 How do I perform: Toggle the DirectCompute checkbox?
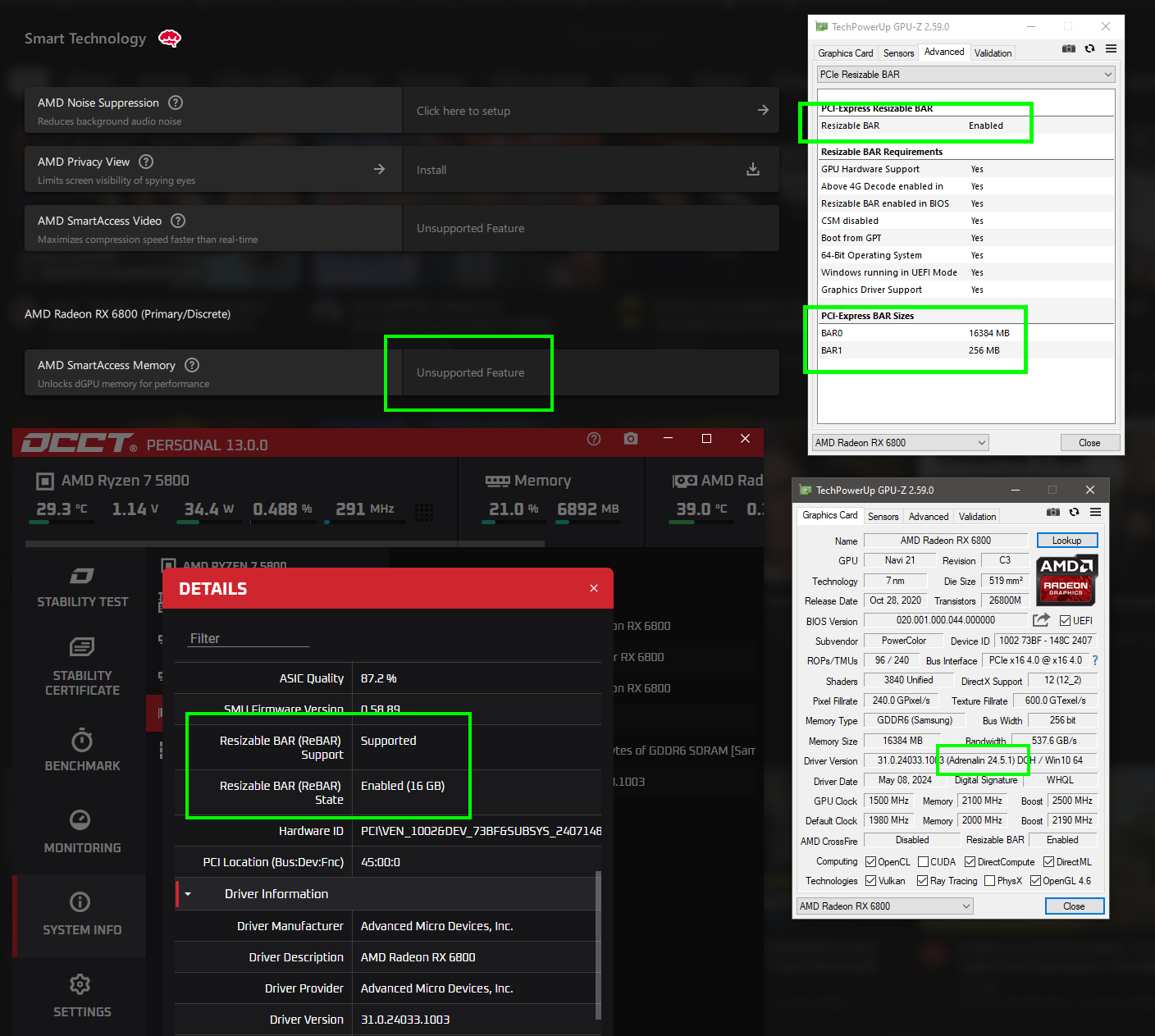(x=970, y=862)
